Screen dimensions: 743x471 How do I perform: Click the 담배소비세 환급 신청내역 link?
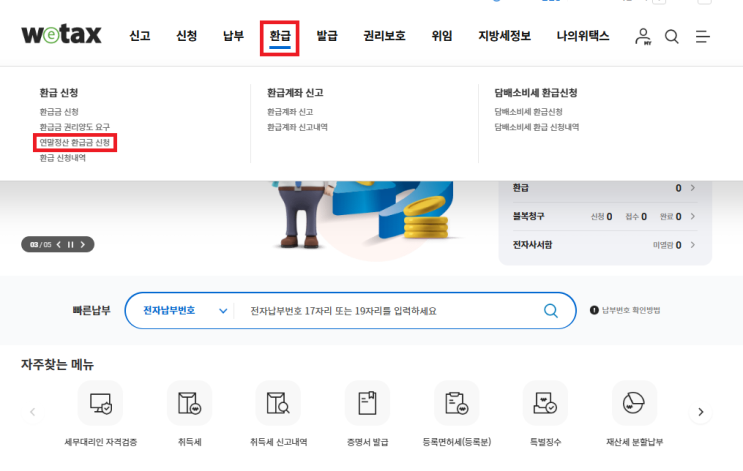536,127
